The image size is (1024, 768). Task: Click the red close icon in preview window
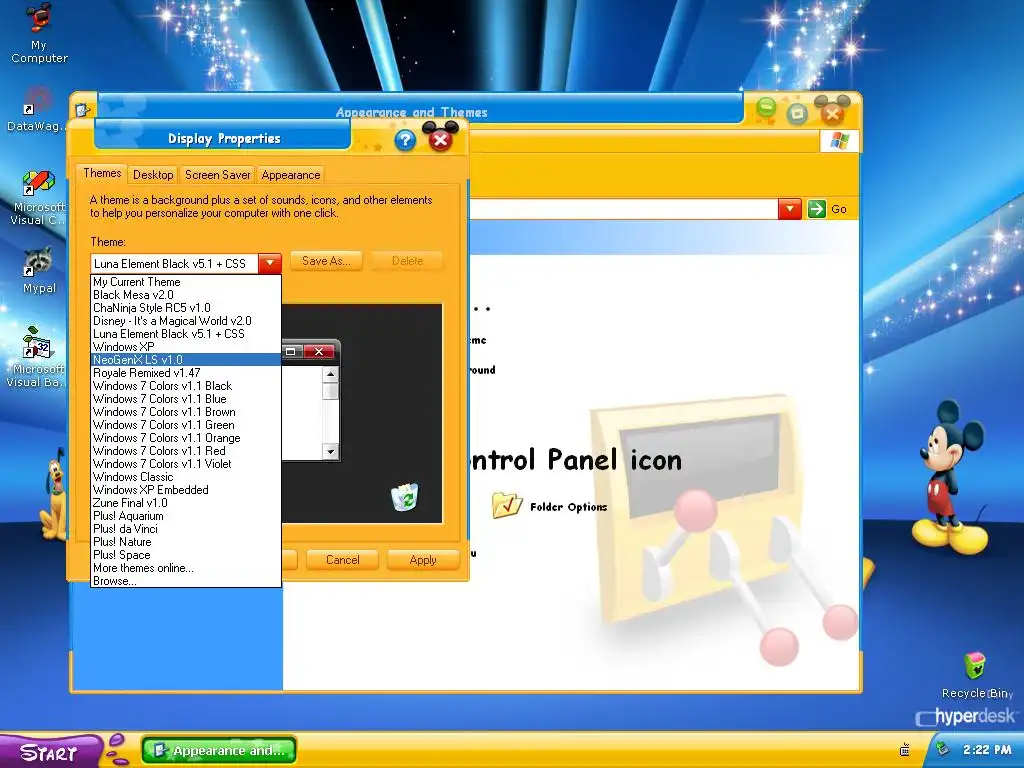(x=319, y=351)
